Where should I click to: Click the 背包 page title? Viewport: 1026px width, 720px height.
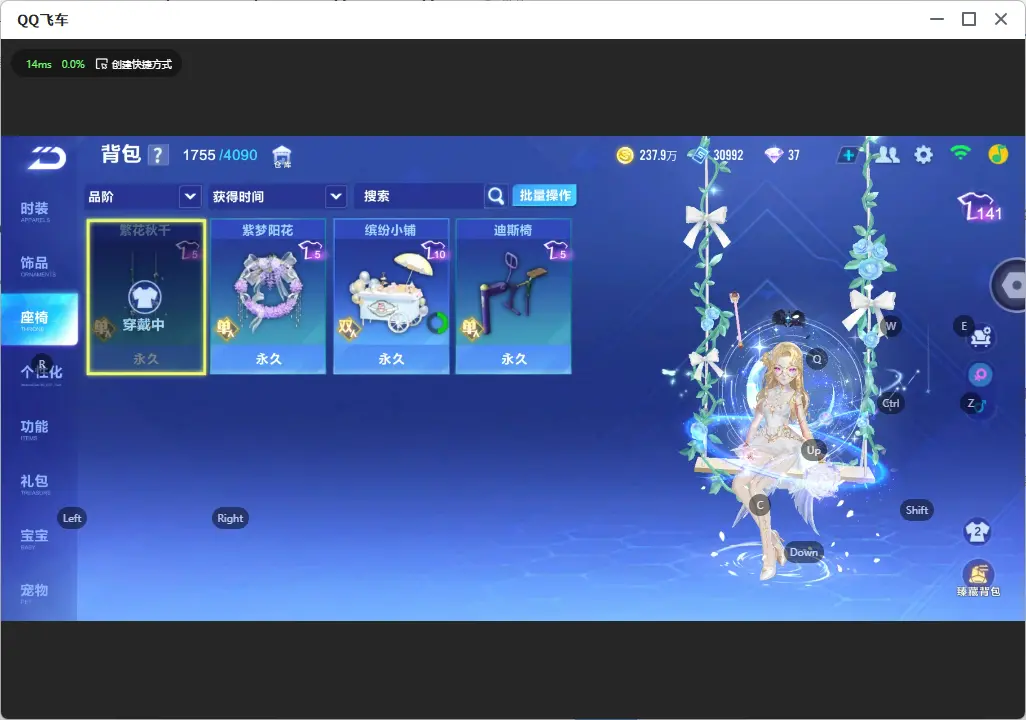pos(121,154)
